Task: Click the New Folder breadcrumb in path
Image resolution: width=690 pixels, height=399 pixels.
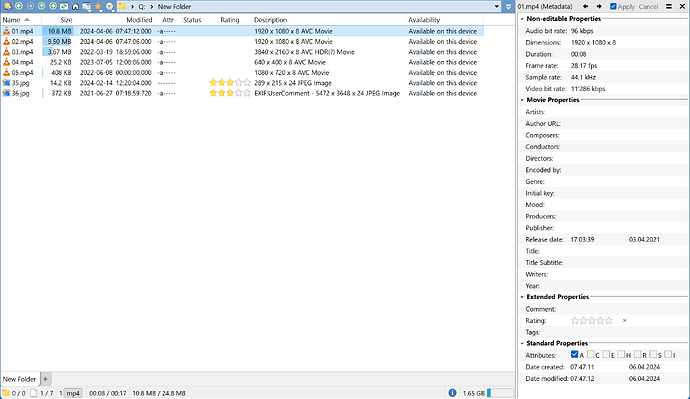Action: tap(174, 7)
